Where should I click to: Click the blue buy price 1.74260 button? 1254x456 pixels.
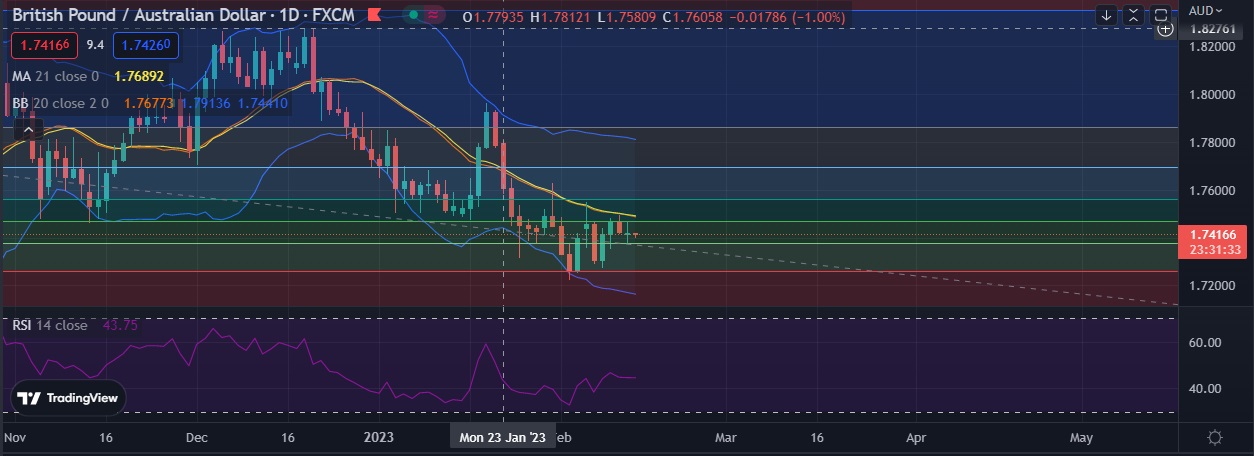[x=146, y=45]
